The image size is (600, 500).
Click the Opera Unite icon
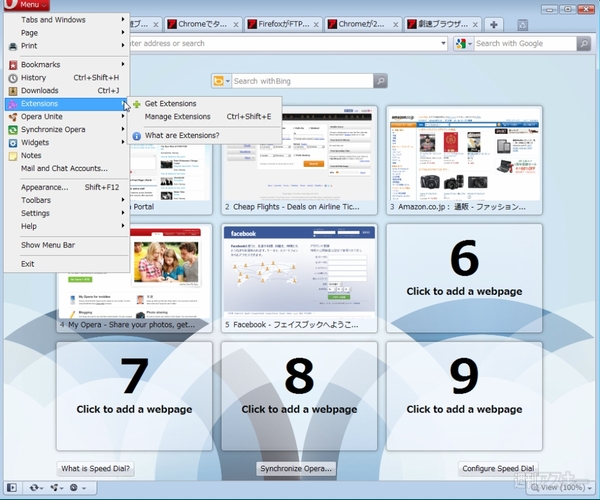pos(13,117)
